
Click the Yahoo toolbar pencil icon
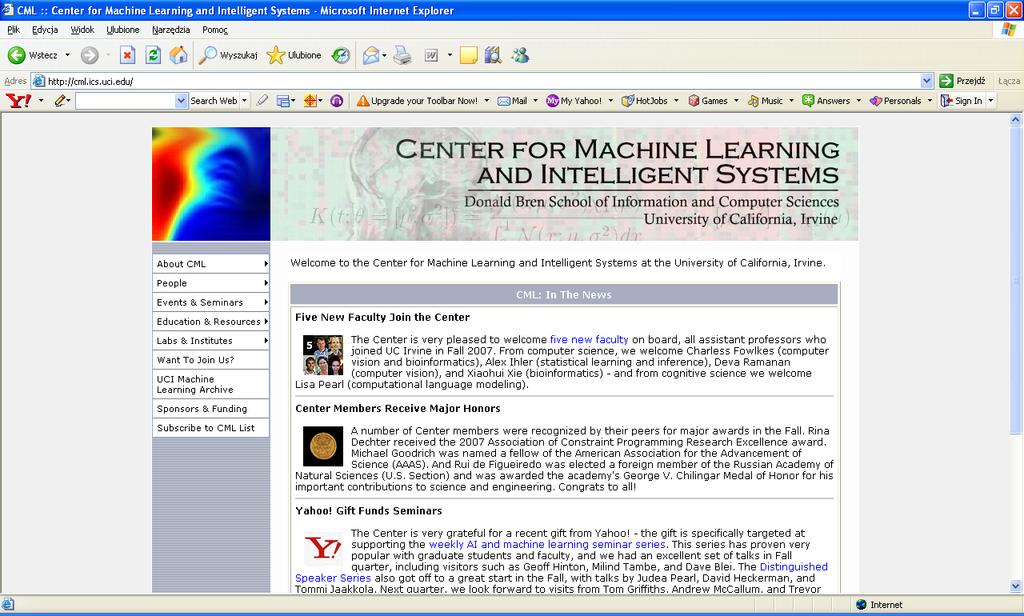[61, 101]
